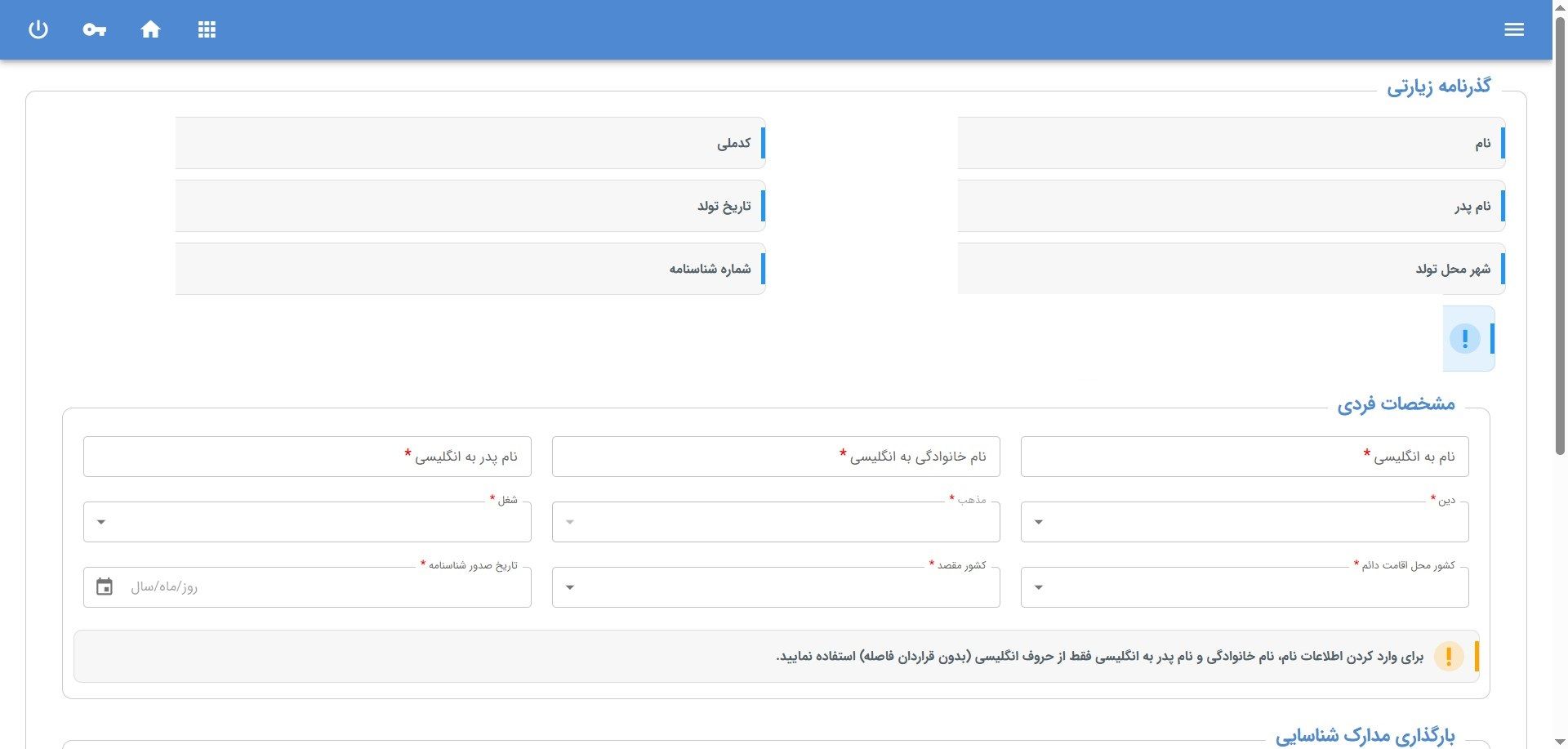Go to home via house icon
1568x749 pixels.
pyautogui.click(x=150, y=29)
